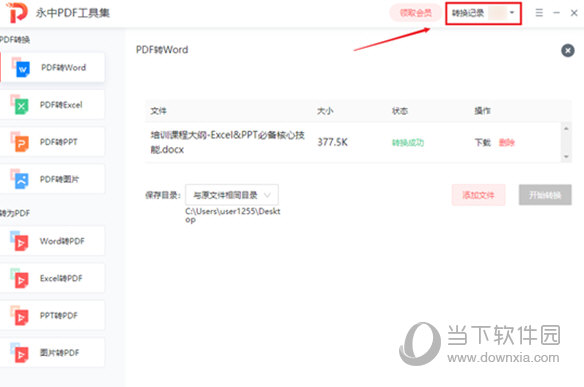Open the hamburger menu icon in title bar
This screenshot has width=584, height=387.
point(539,13)
